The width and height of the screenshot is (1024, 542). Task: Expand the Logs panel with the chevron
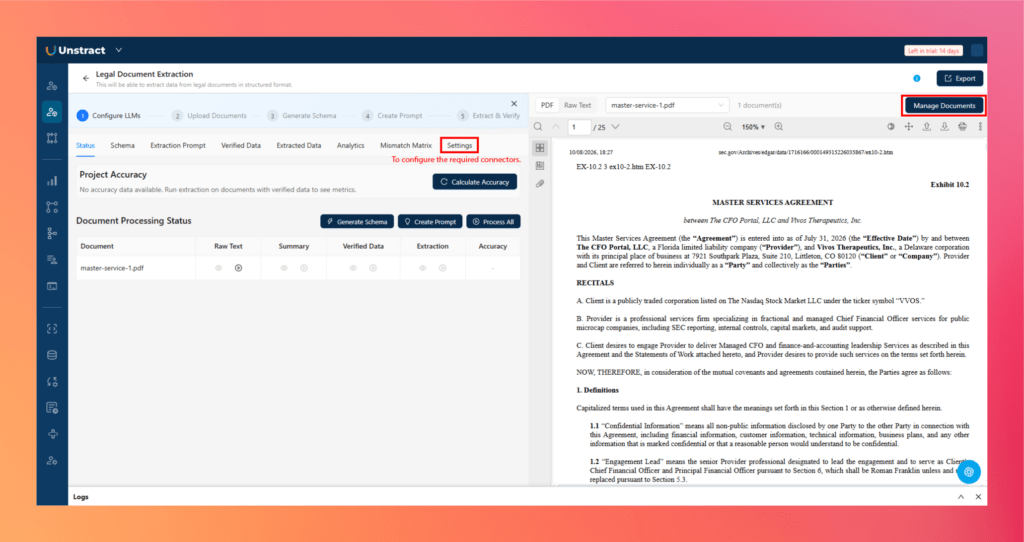pos(961,497)
